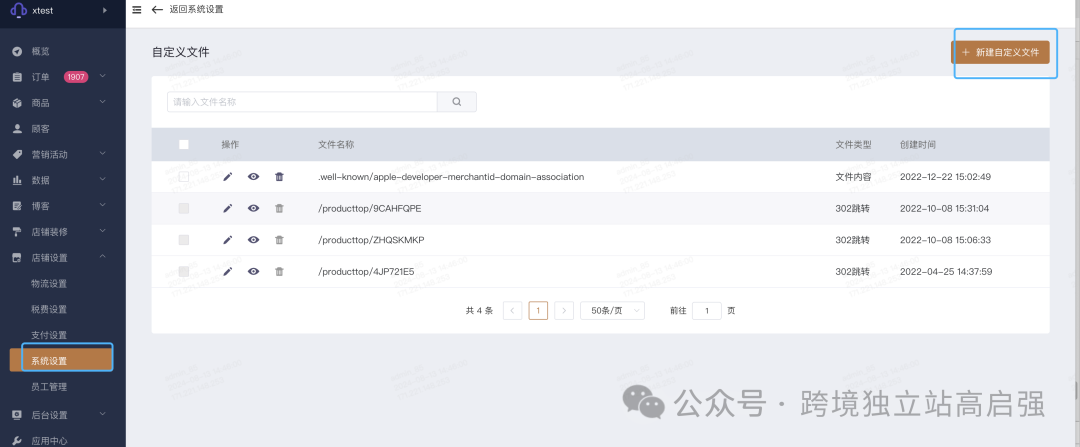The height and width of the screenshot is (447, 1080).
Task: Click the 1907 orders badge
Action: click(76, 77)
